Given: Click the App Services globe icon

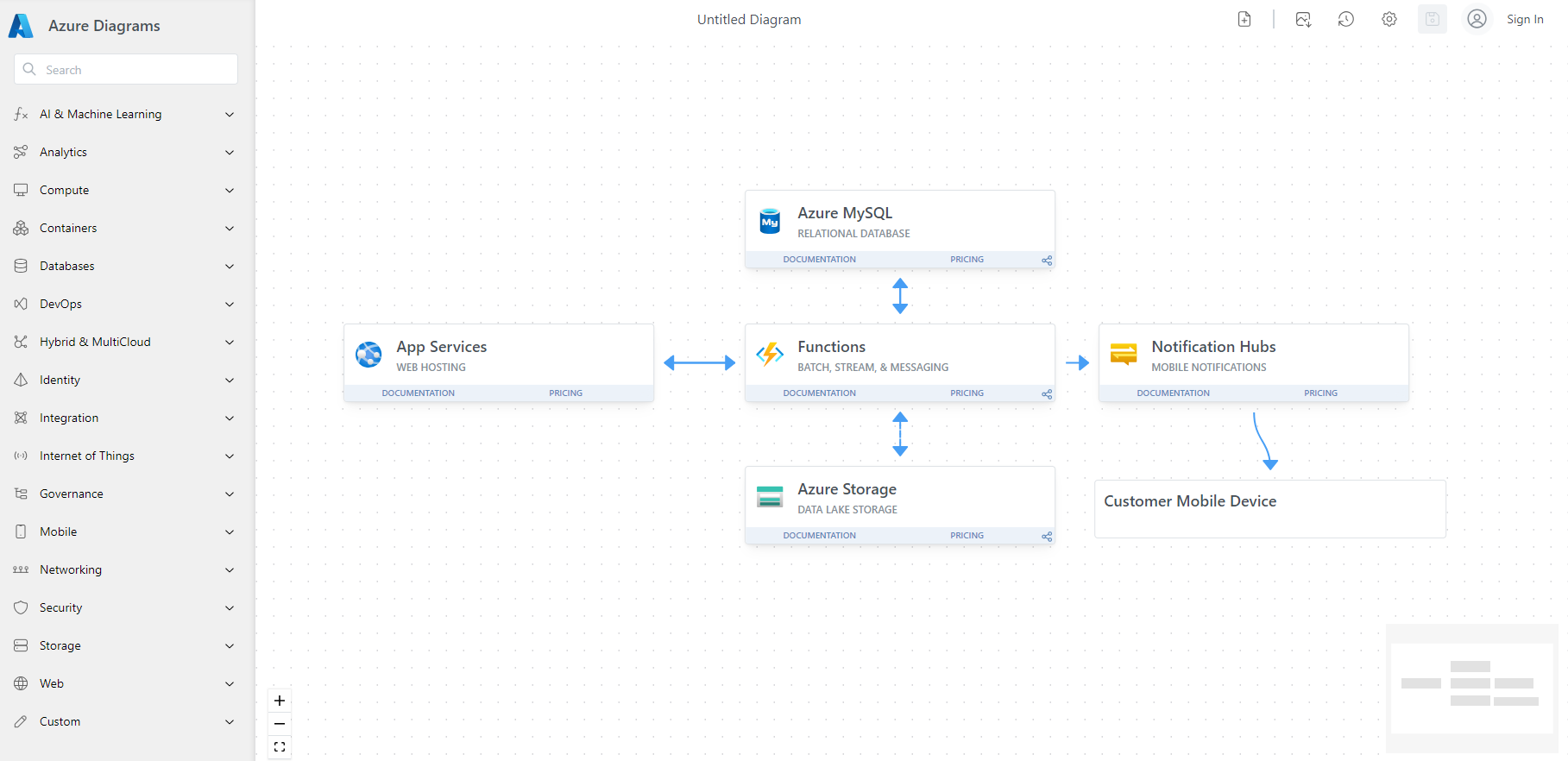Looking at the screenshot, I should pos(368,355).
